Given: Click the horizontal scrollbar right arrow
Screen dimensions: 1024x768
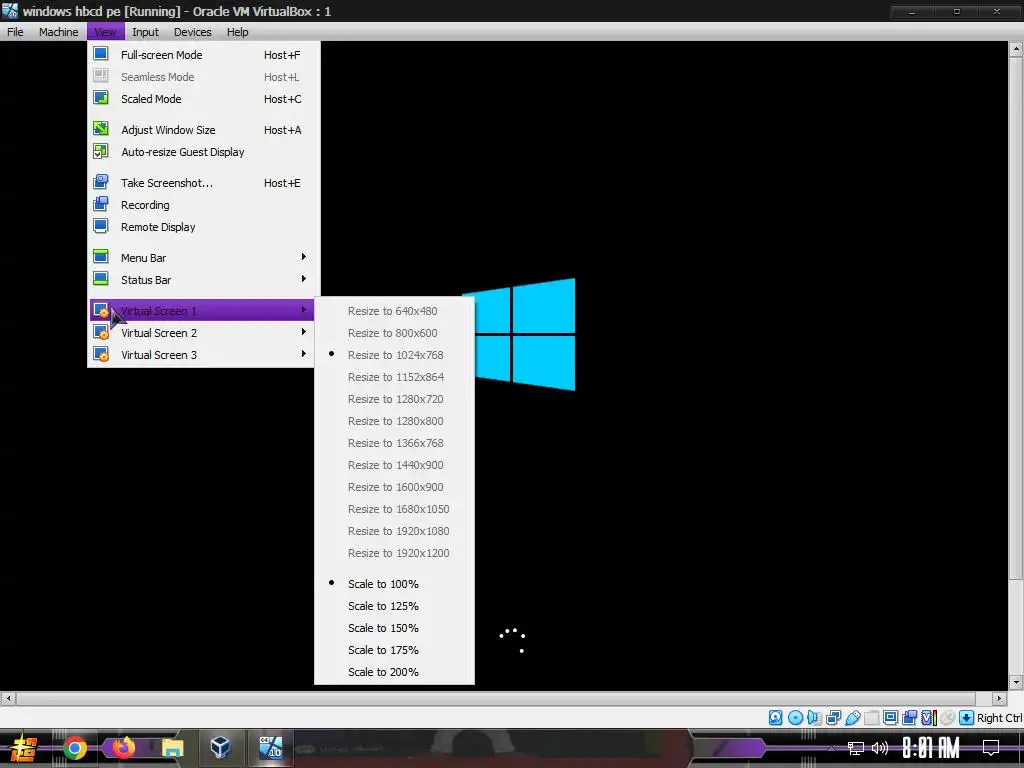Looking at the screenshot, I should [999, 698].
